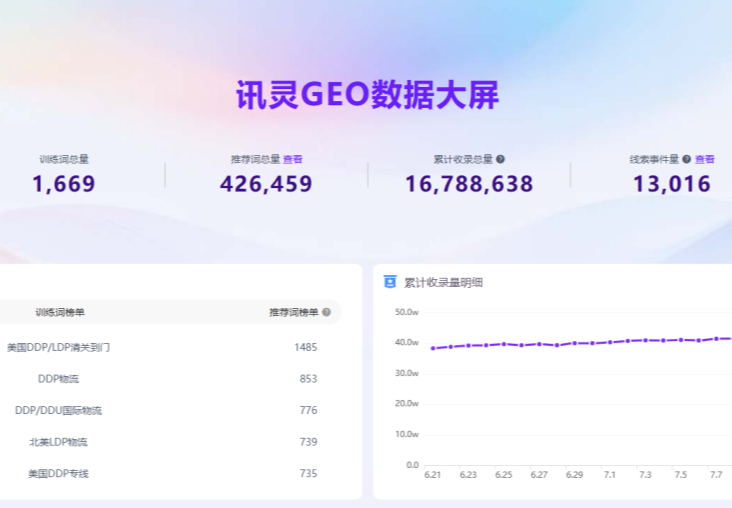Click the 累计收录量明细 chart icon
Screen dimensions: 732x508
390,282
